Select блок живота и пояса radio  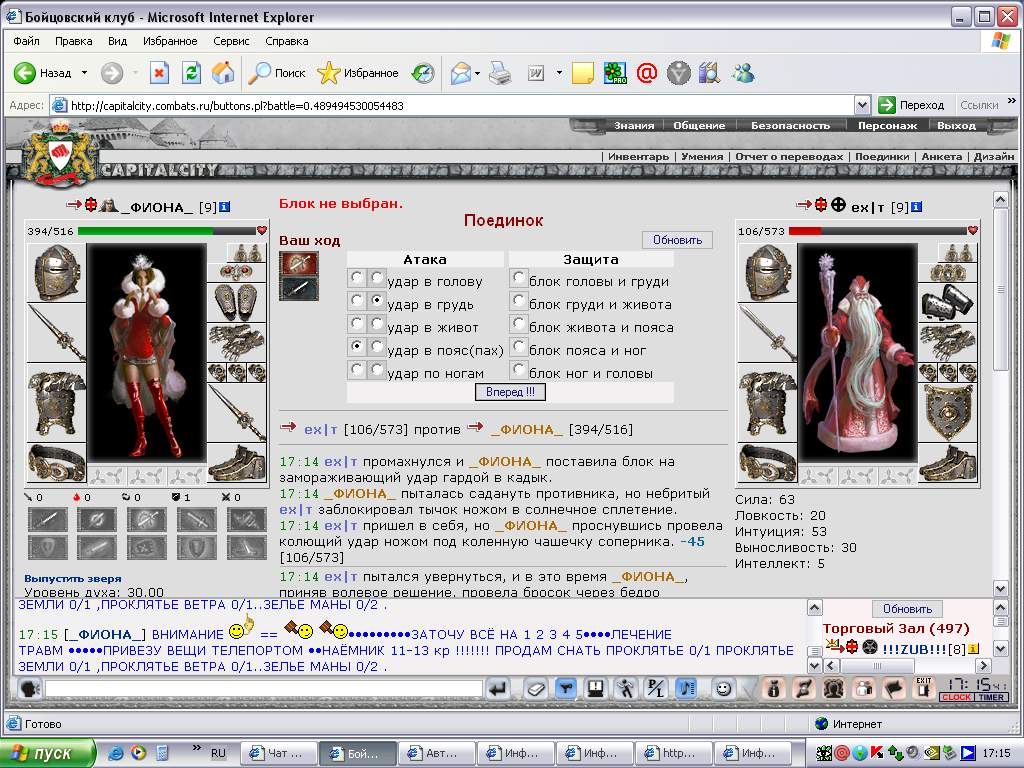point(519,323)
